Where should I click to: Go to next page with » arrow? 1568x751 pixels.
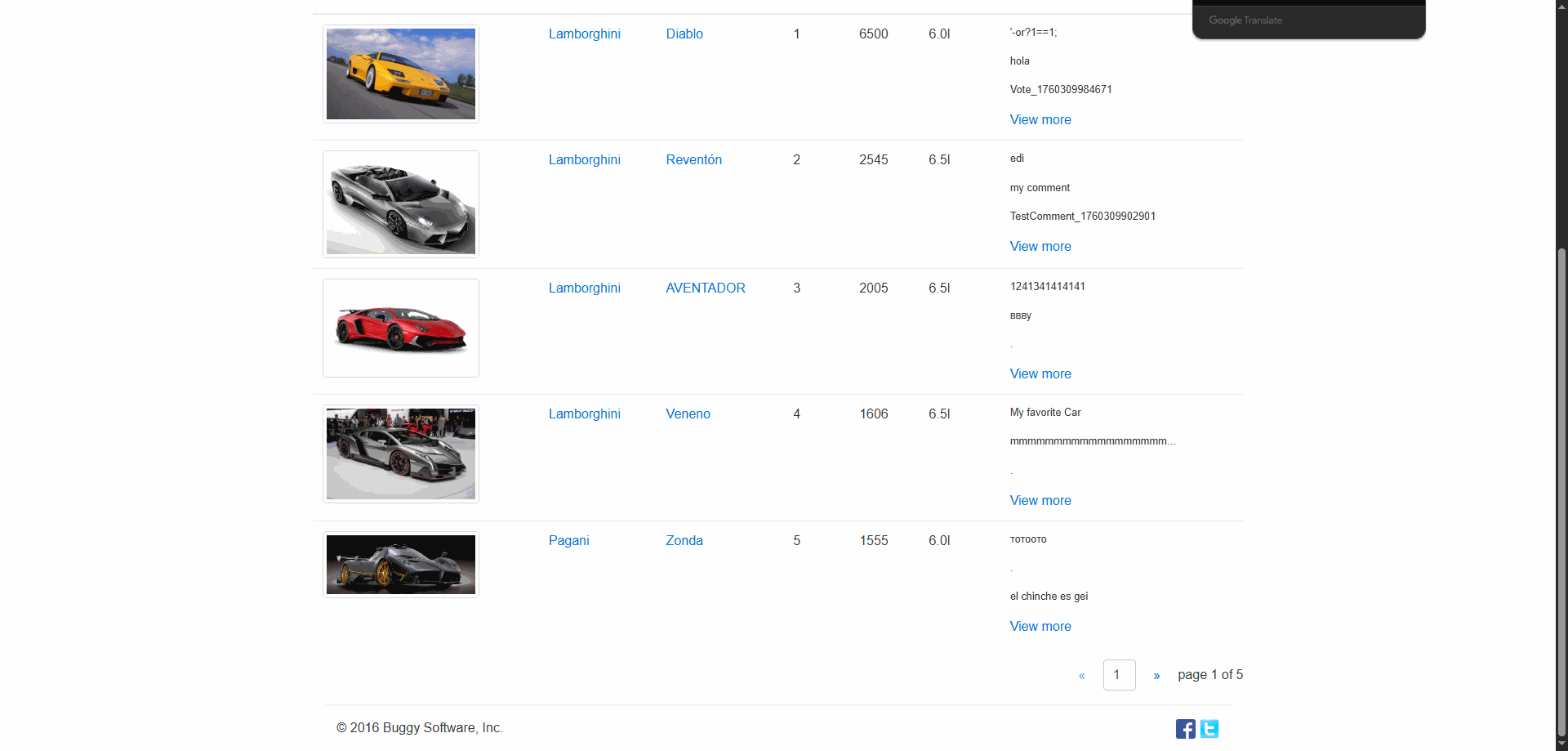coord(1156,676)
